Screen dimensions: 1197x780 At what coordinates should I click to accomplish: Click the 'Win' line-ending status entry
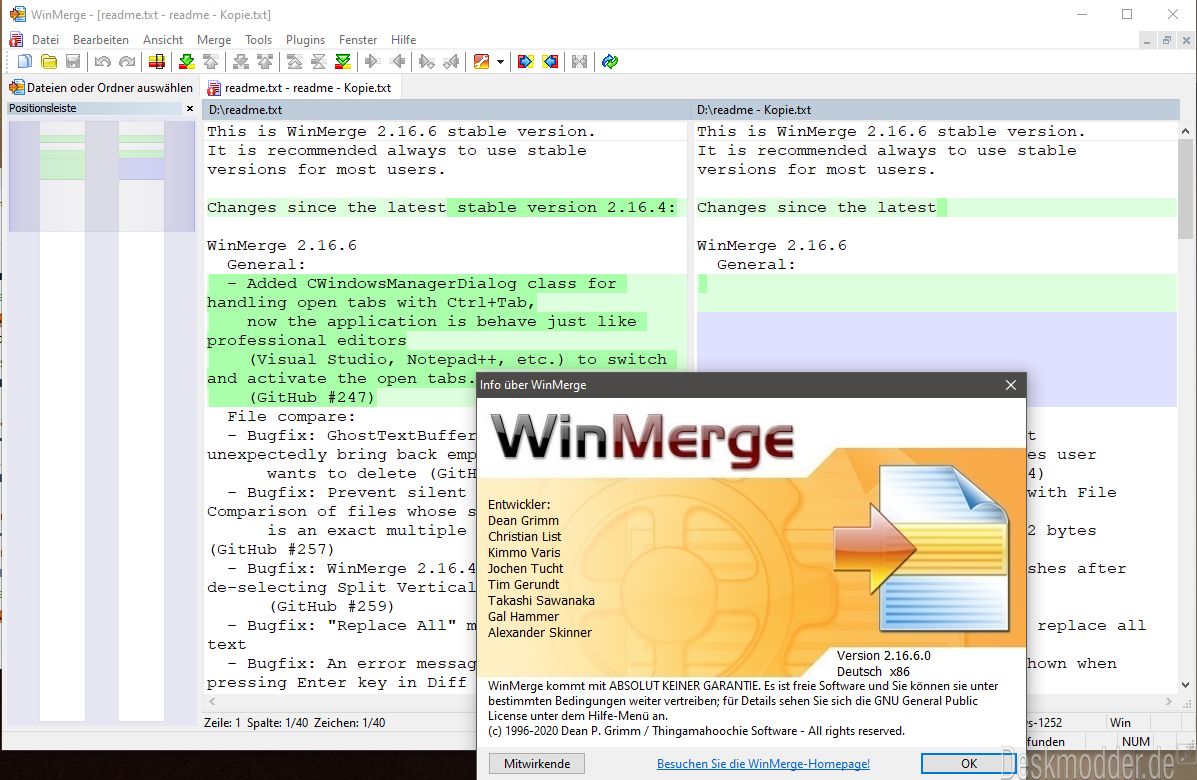[x=1121, y=722]
